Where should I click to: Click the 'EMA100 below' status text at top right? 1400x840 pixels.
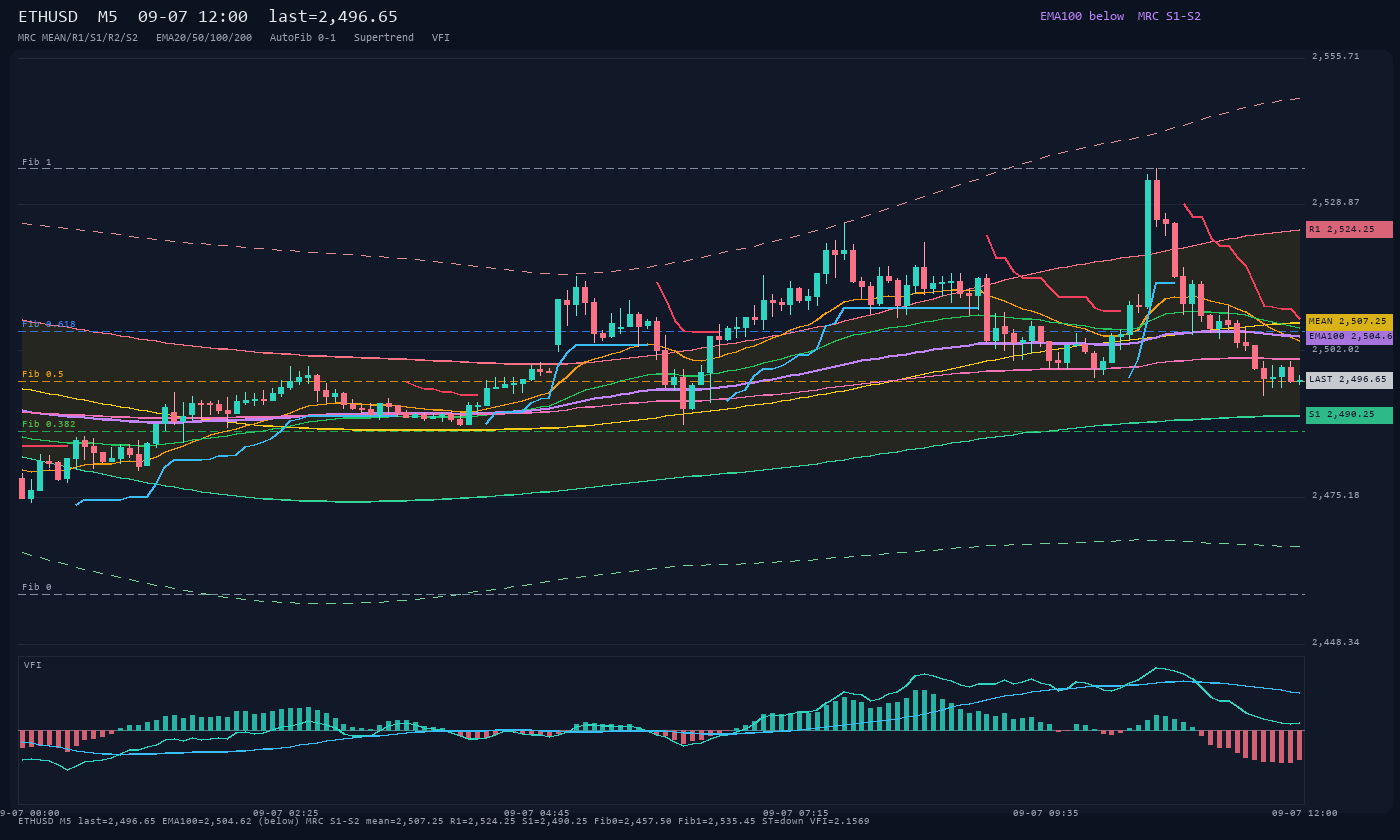1082,16
